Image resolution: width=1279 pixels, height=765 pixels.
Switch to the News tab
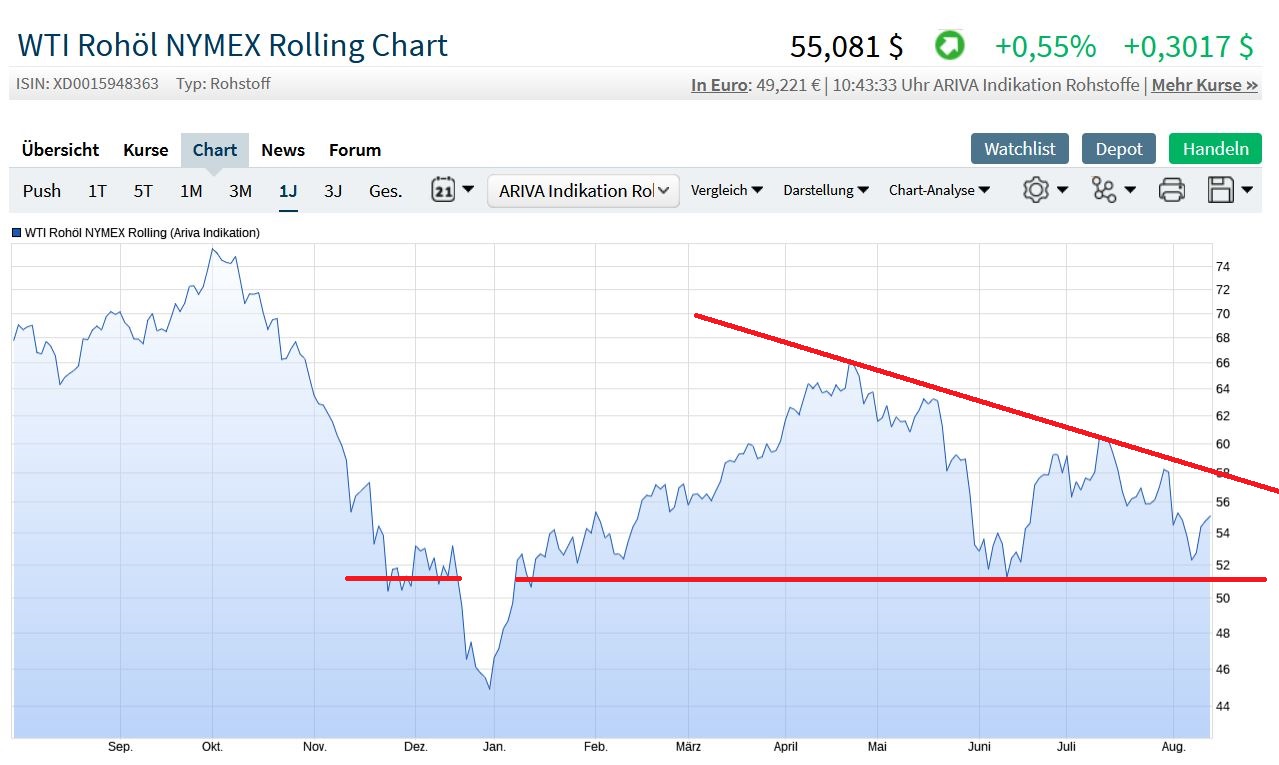coord(282,149)
